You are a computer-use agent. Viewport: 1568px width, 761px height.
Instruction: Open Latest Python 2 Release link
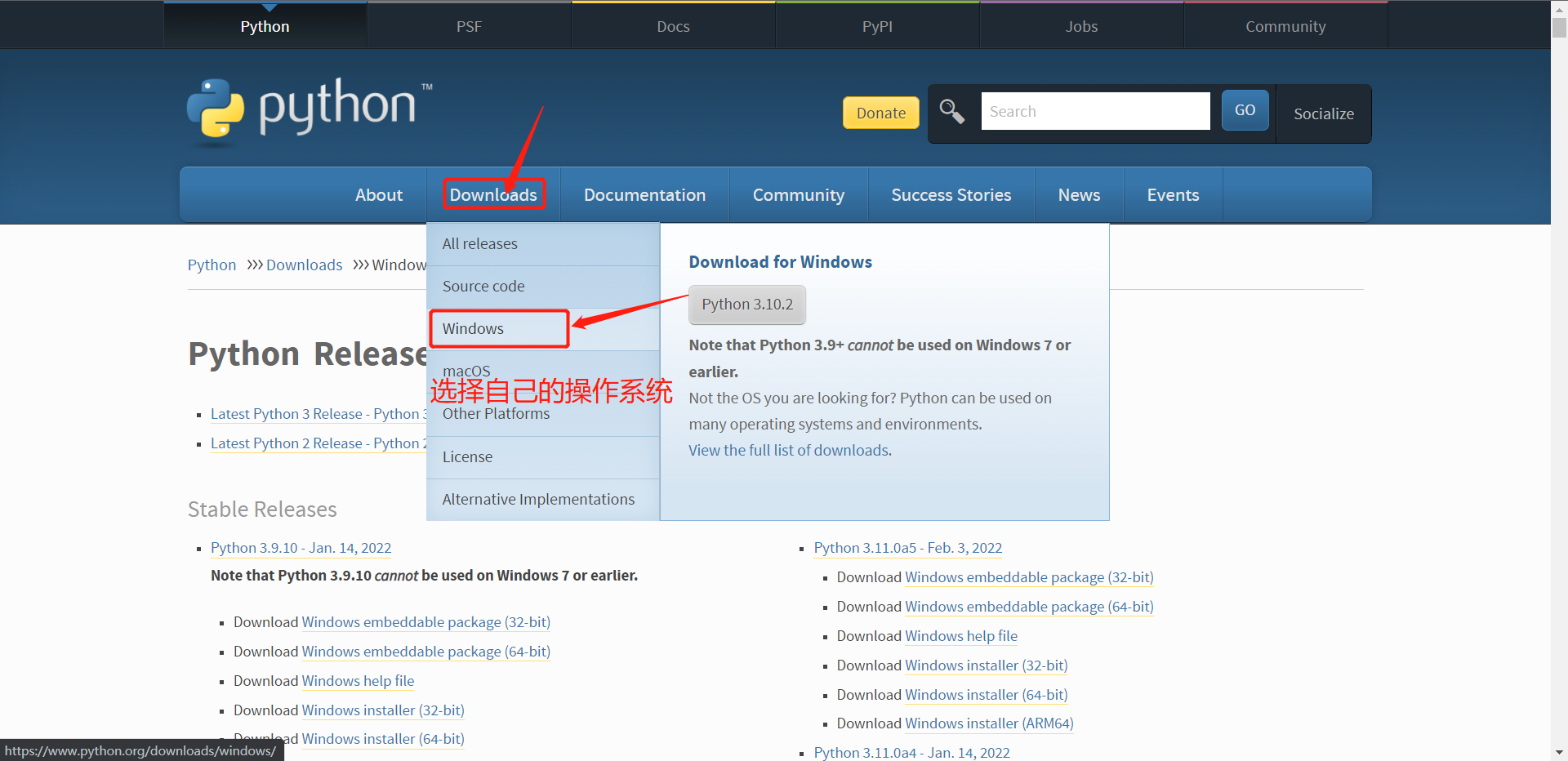click(319, 443)
